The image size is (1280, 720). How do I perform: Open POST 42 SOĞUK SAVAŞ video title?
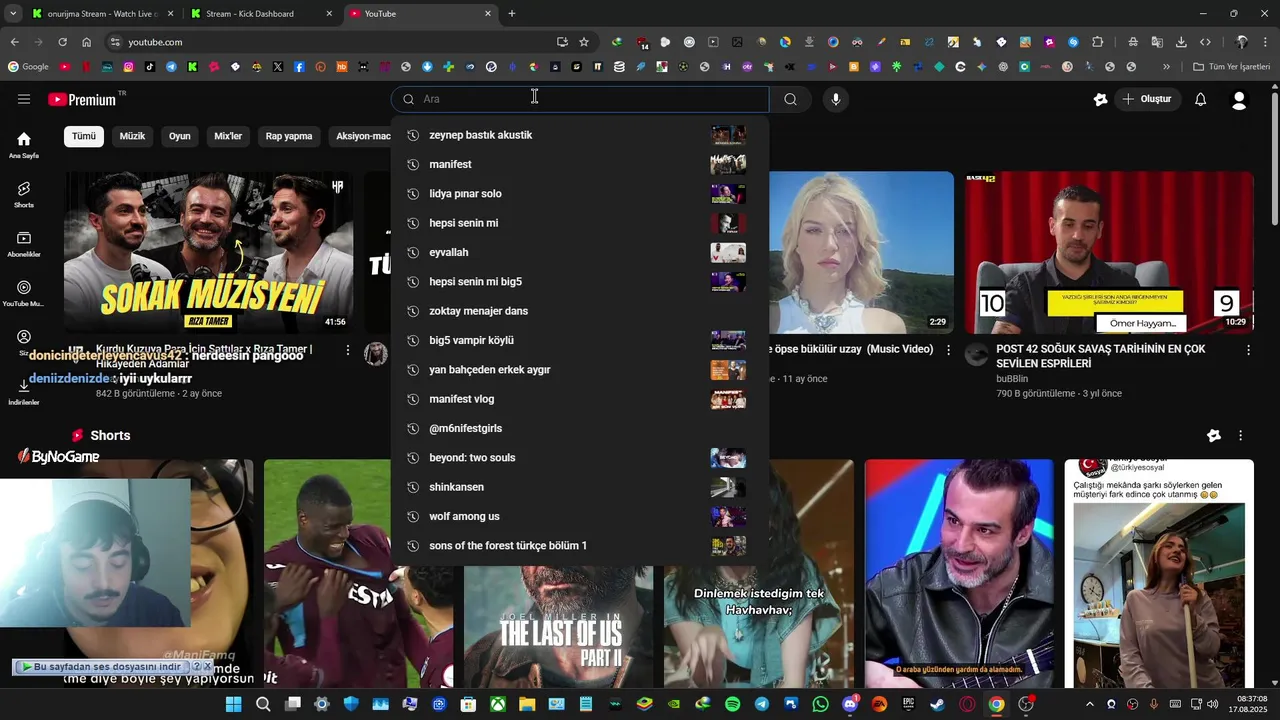1100,356
